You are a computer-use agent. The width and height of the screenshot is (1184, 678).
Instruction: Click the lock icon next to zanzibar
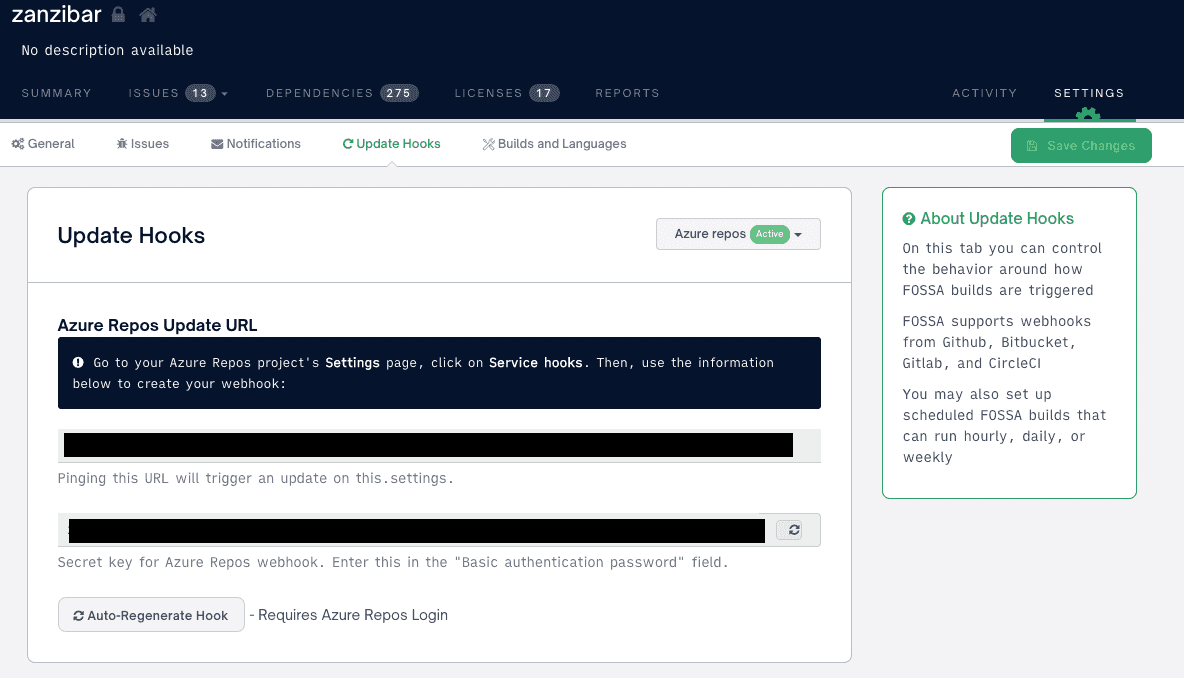coord(119,14)
